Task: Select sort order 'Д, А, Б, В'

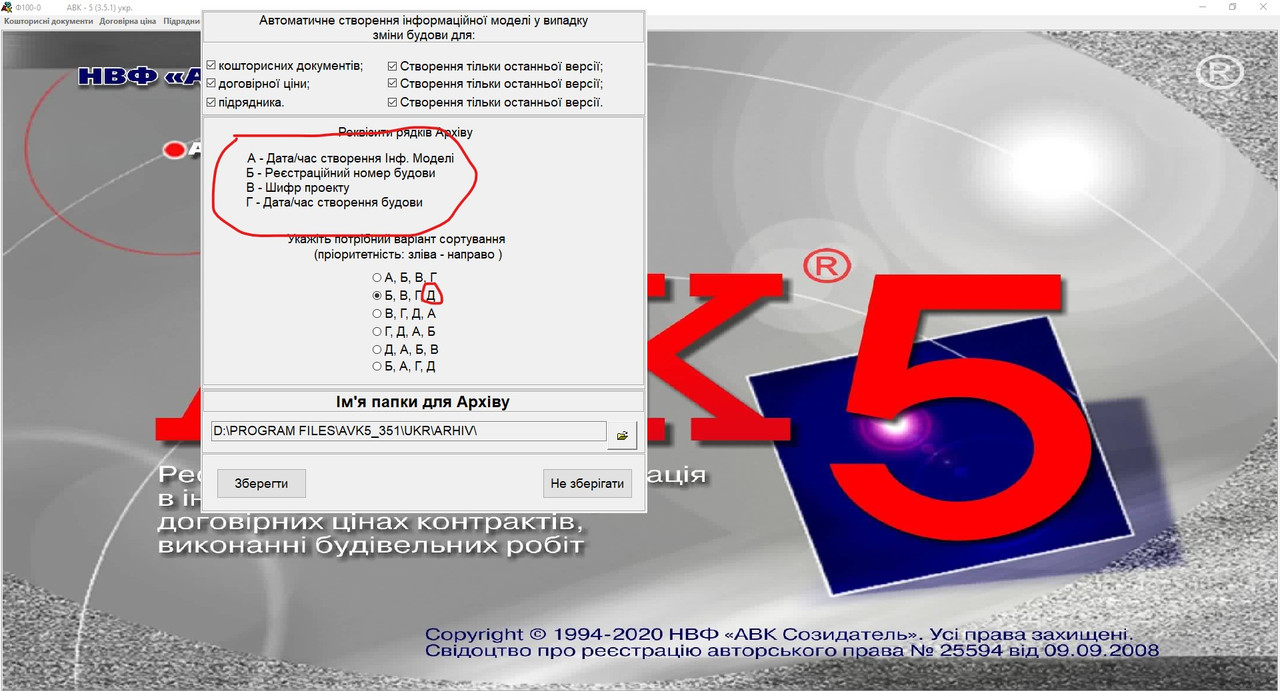Action: click(377, 349)
